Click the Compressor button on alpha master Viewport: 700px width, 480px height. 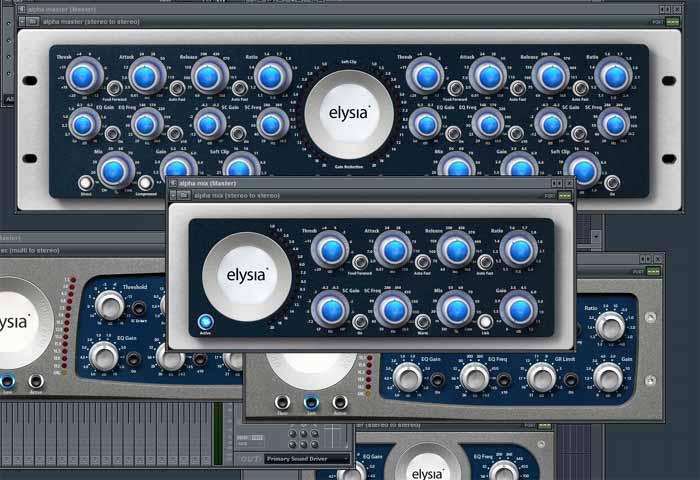(x=145, y=183)
